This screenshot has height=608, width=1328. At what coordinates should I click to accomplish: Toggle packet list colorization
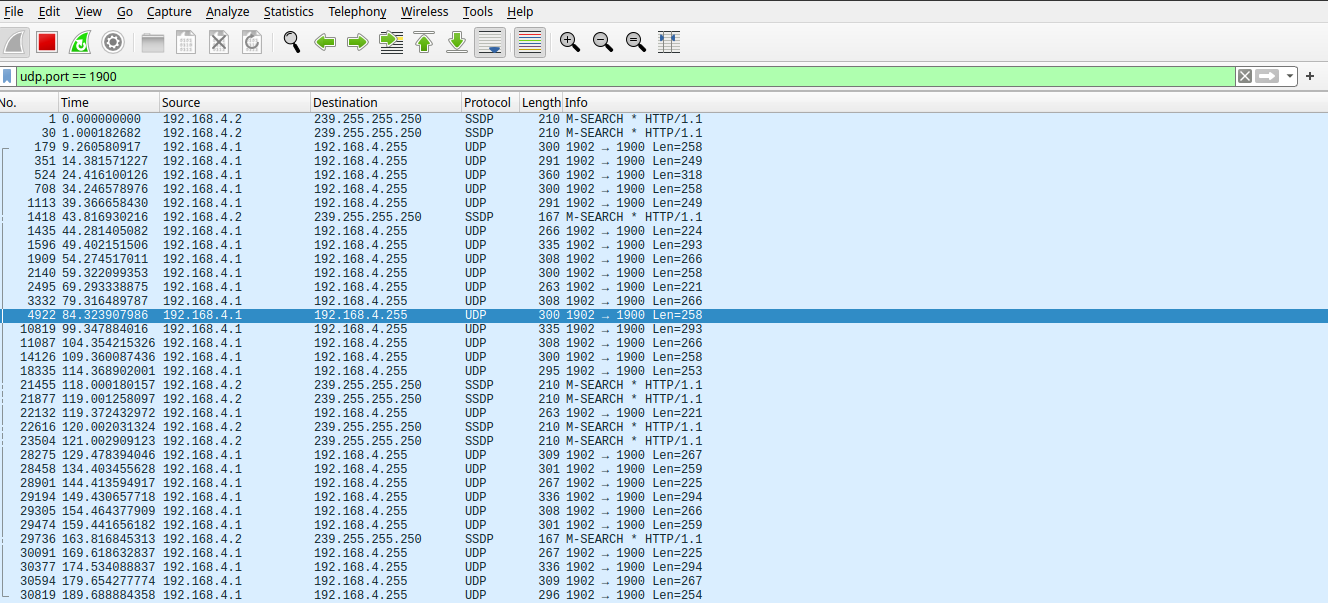(530, 42)
